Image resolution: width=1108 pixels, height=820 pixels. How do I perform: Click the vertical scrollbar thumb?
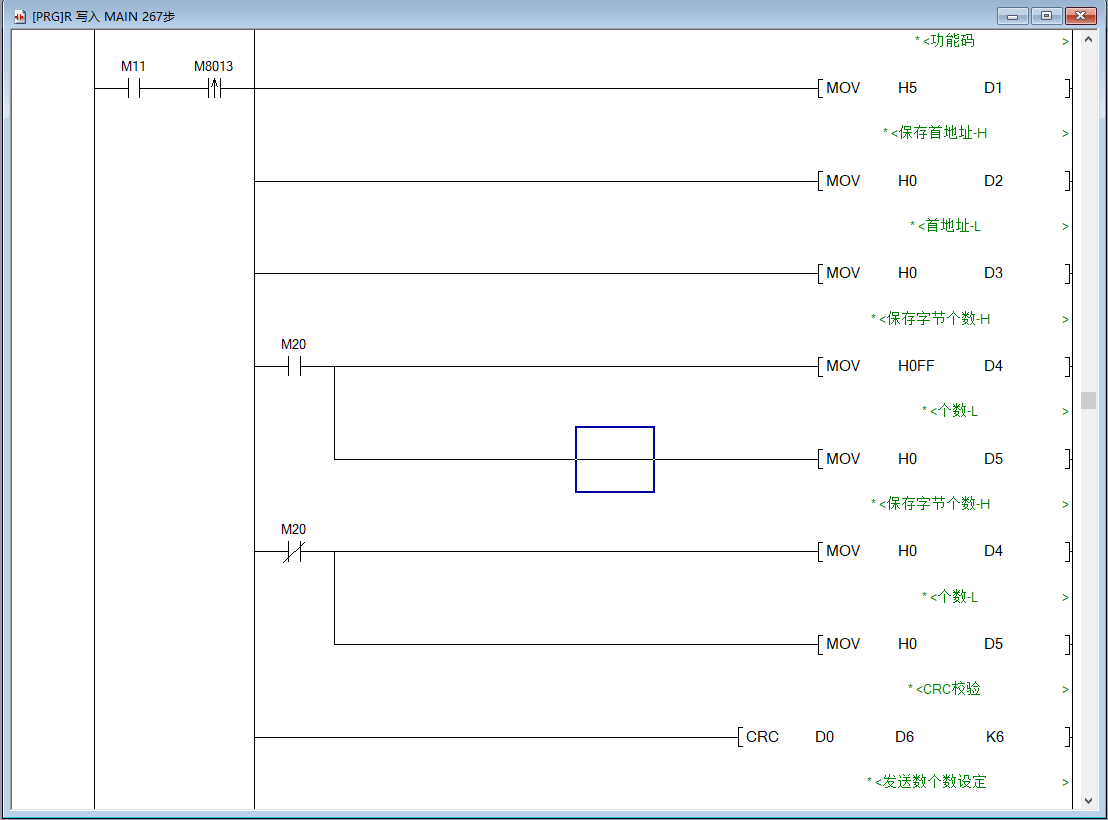[x=1088, y=400]
